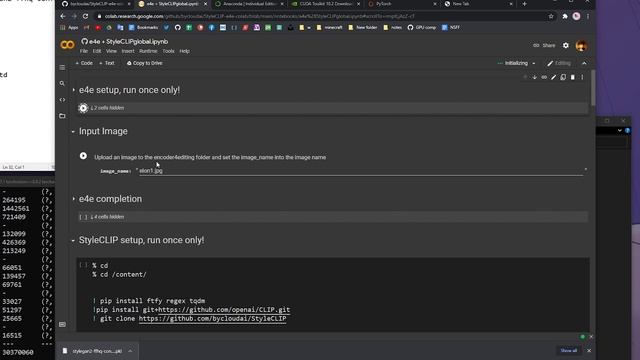640x360 pixels.
Task: Edit the selected cell with pencil icon
Action: [x=553, y=77]
